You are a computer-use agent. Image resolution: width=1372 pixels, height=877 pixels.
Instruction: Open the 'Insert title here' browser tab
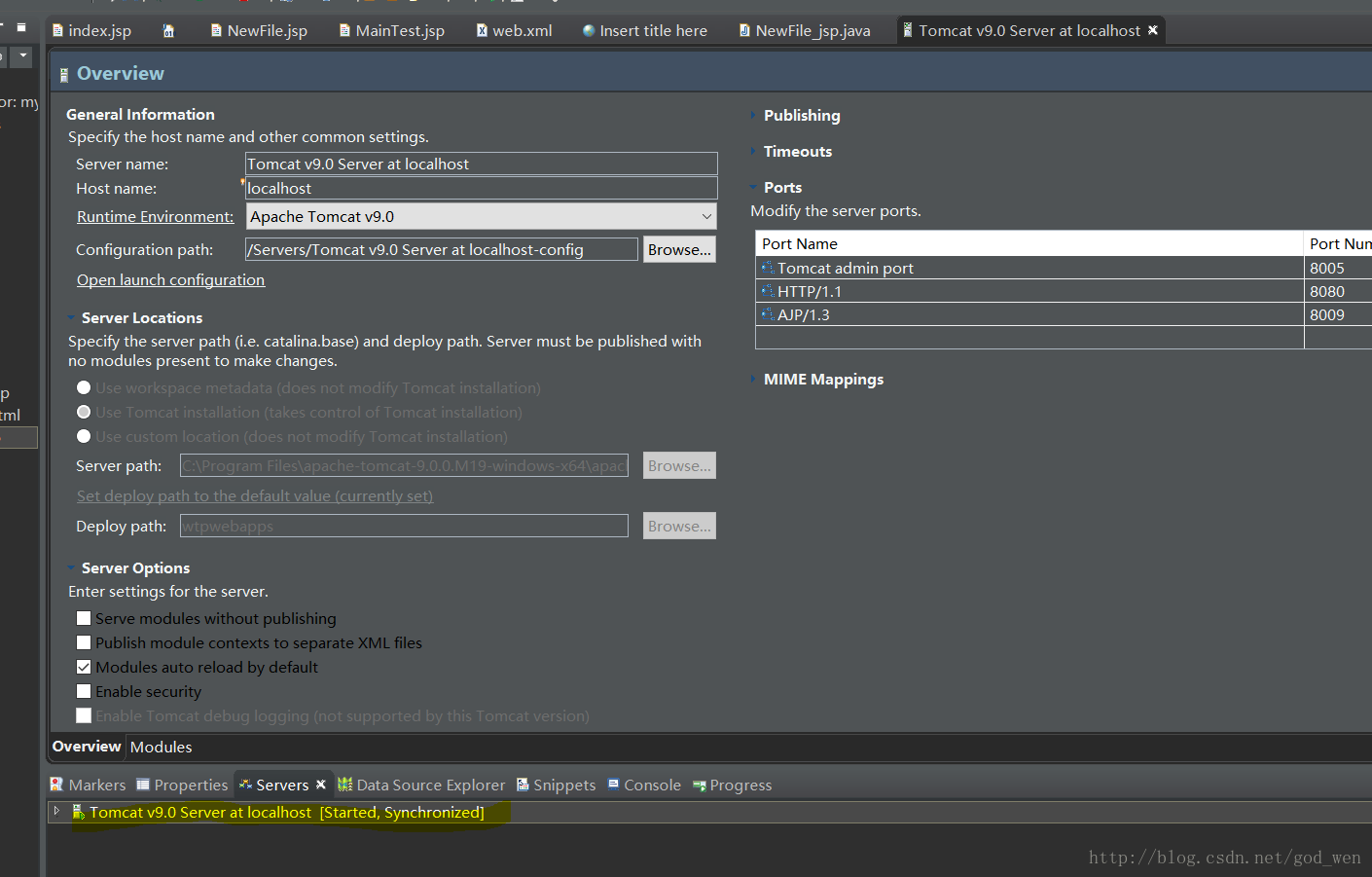tap(645, 31)
